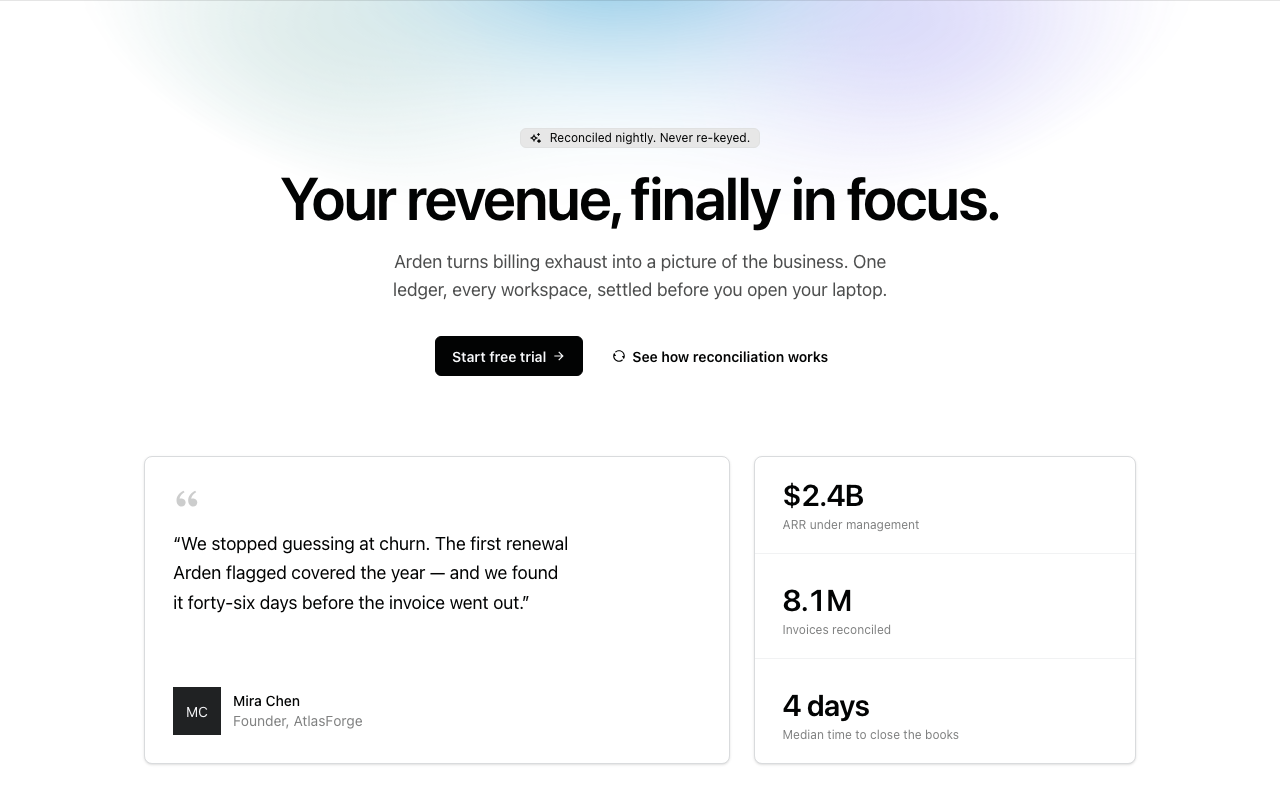The height and width of the screenshot is (800, 1280).
Task: Click the MC avatar square
Action: pyautogui.click(x=197, y=711)
